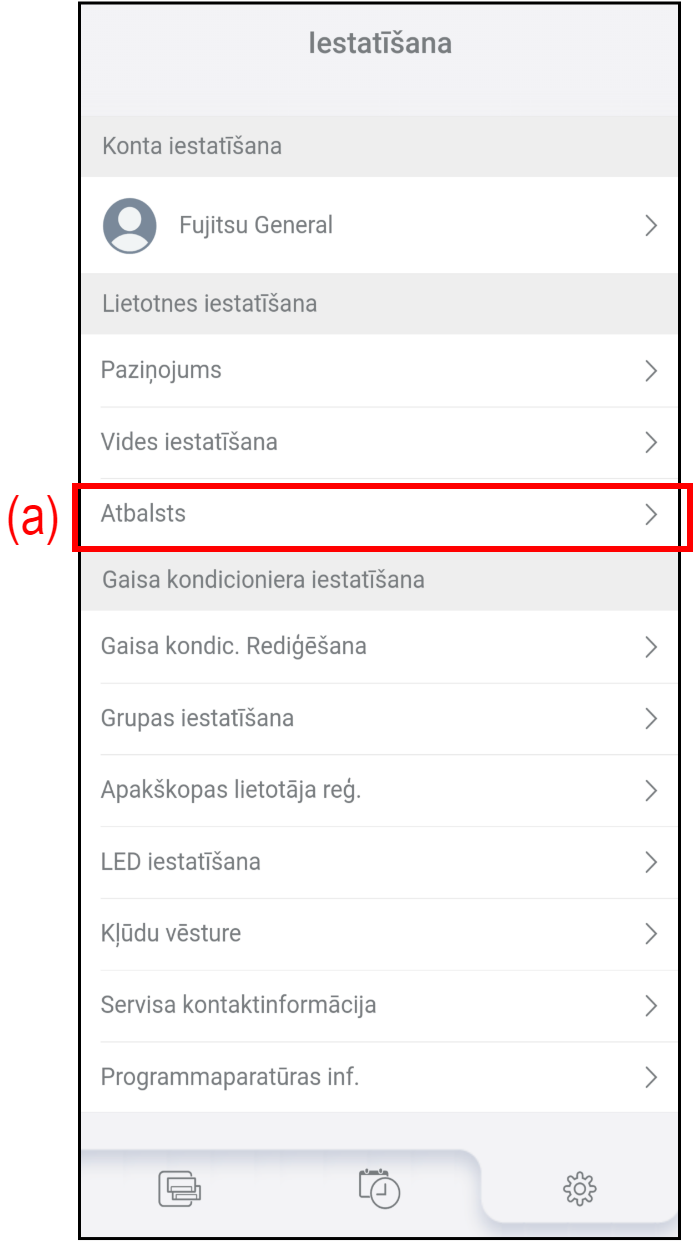Viewport: 696px width, 1243px height.
Task: Open Apakškopas lietotāja reģ. entry
Action: [x=231, y=790]
